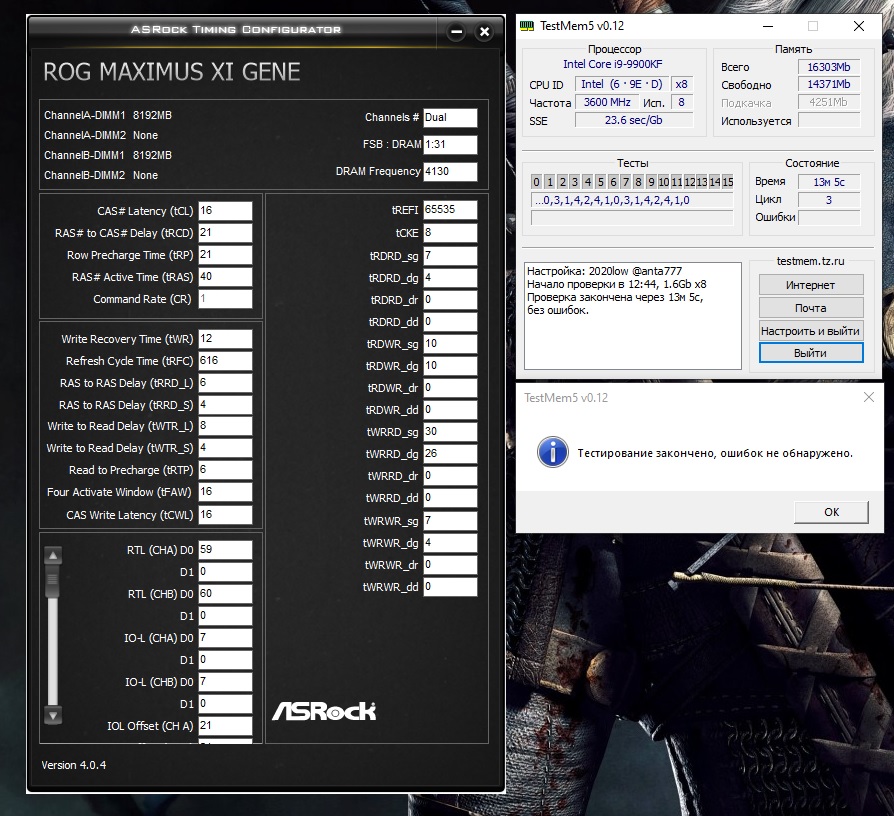Click the tCKE value field
The height and width of the screenshot is (816, 894).
(450, 233)
